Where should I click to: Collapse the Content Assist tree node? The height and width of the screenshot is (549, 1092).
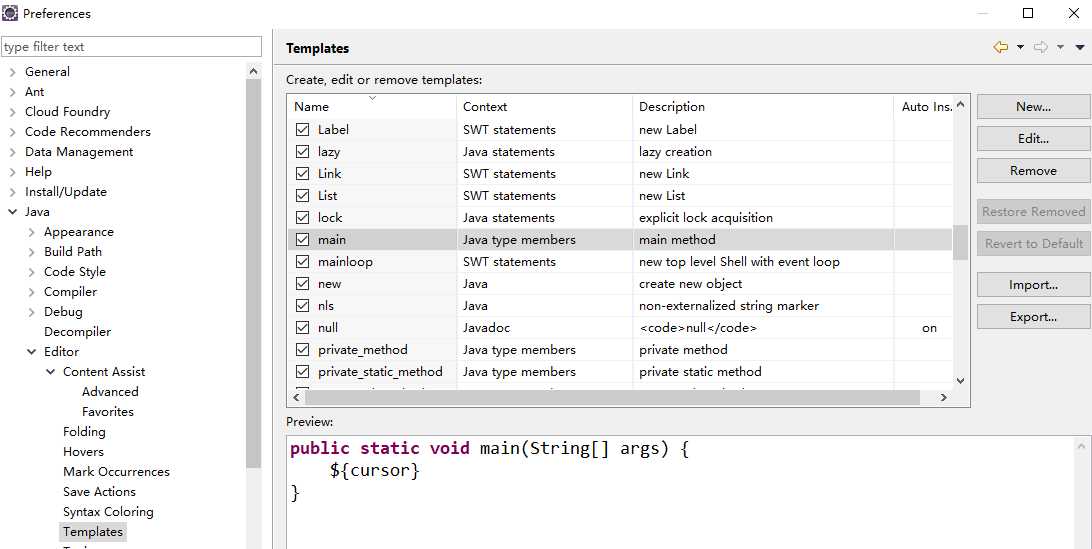[51, 372]
